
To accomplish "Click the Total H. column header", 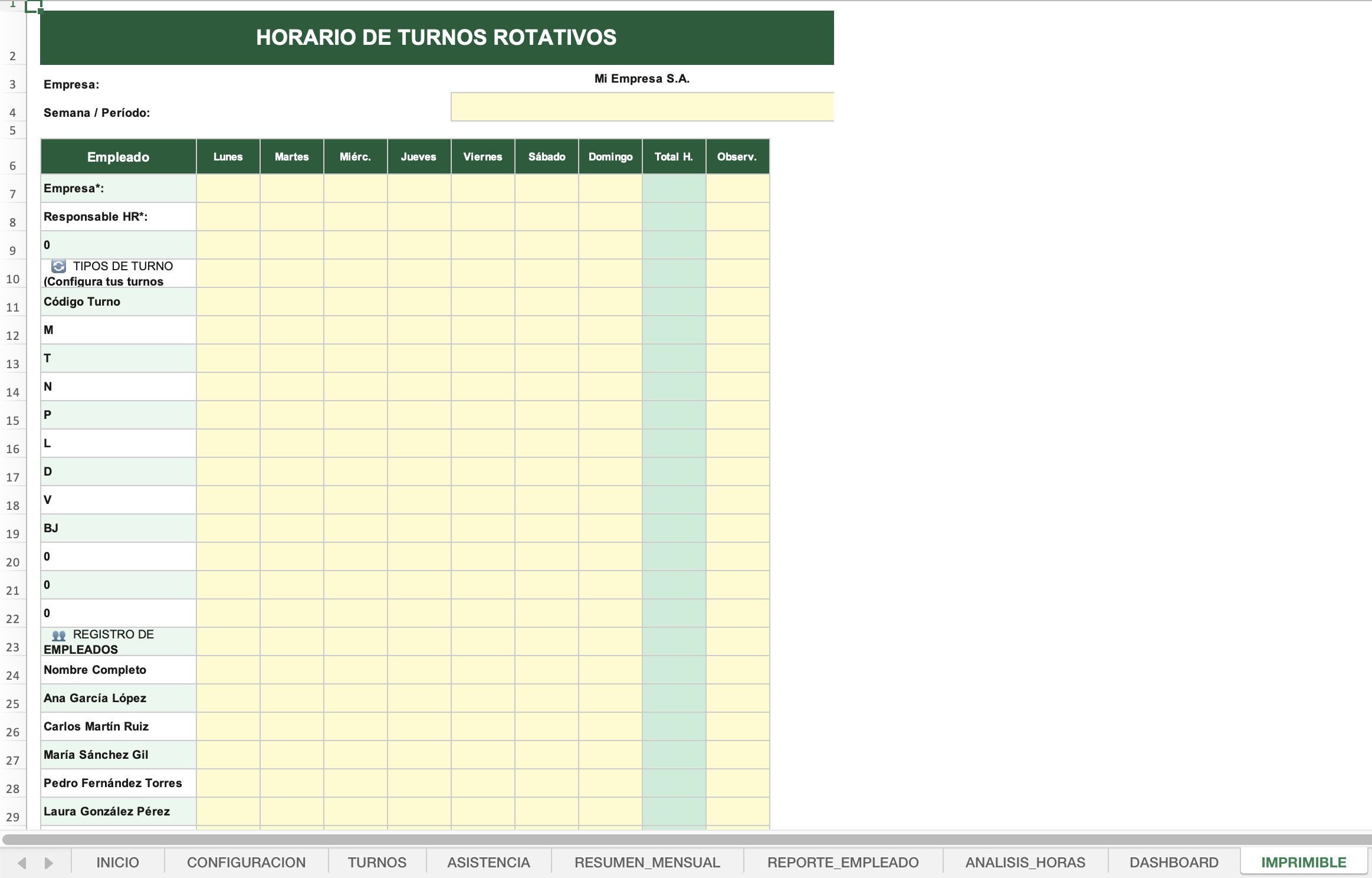I will (674, 156).
